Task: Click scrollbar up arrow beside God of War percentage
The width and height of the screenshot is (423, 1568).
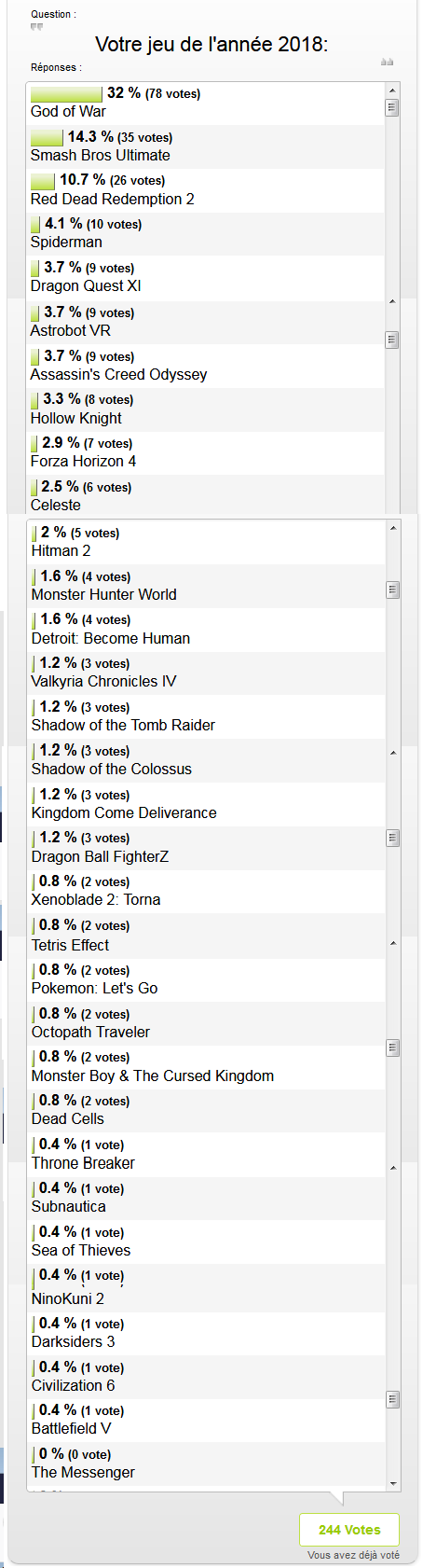Action: 392,90
